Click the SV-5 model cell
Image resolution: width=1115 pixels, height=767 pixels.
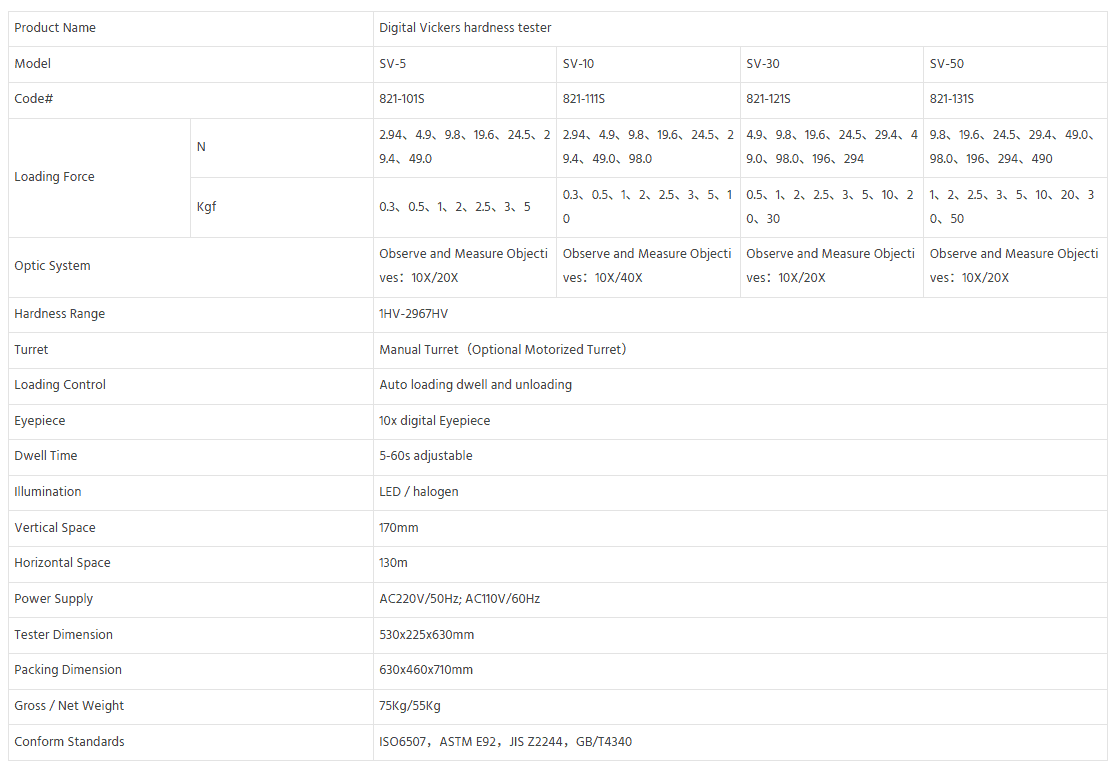[x=393, y=64]
